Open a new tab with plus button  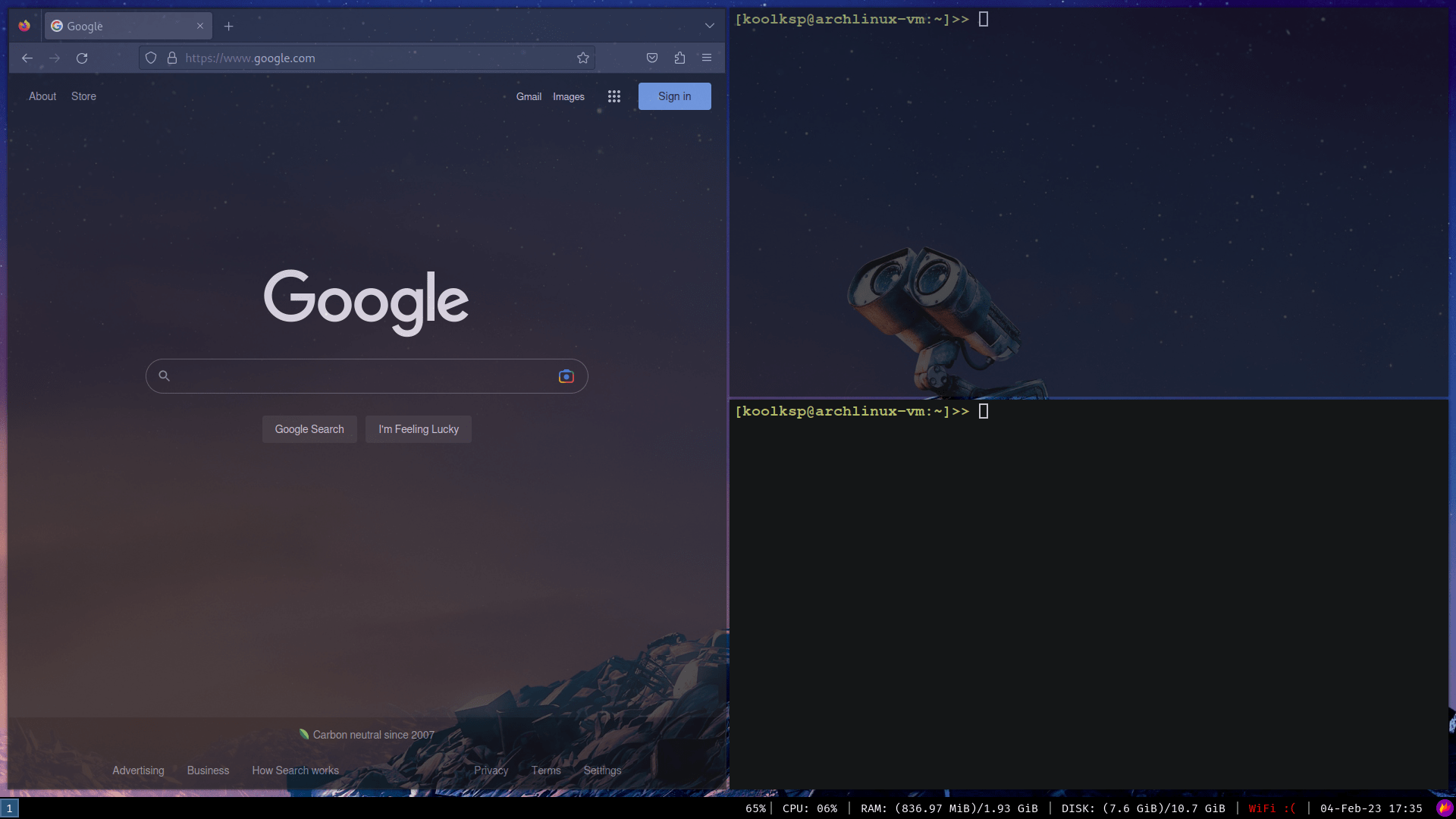[x=228, y=27]
